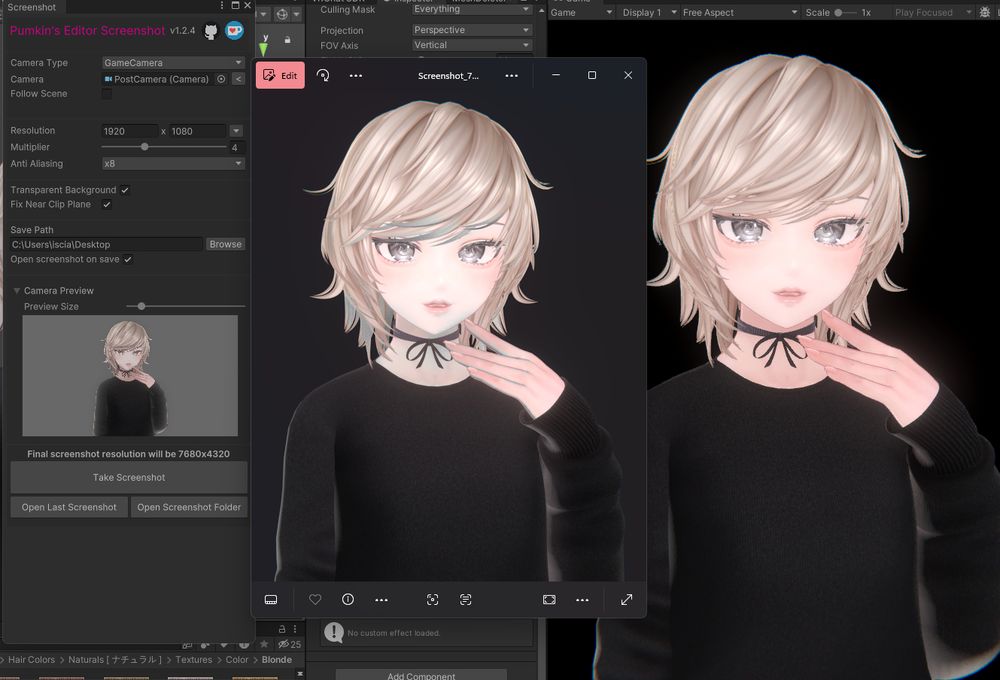Click the '<' button next to Camera field

238,79
